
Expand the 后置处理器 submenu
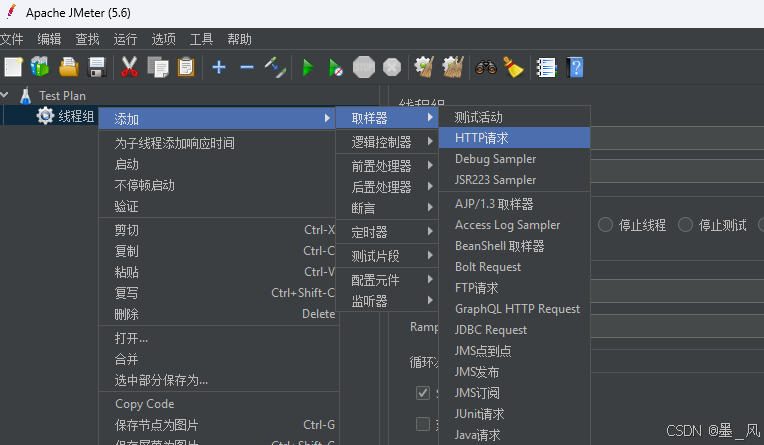pyautogui.click(x=387, y=187)
